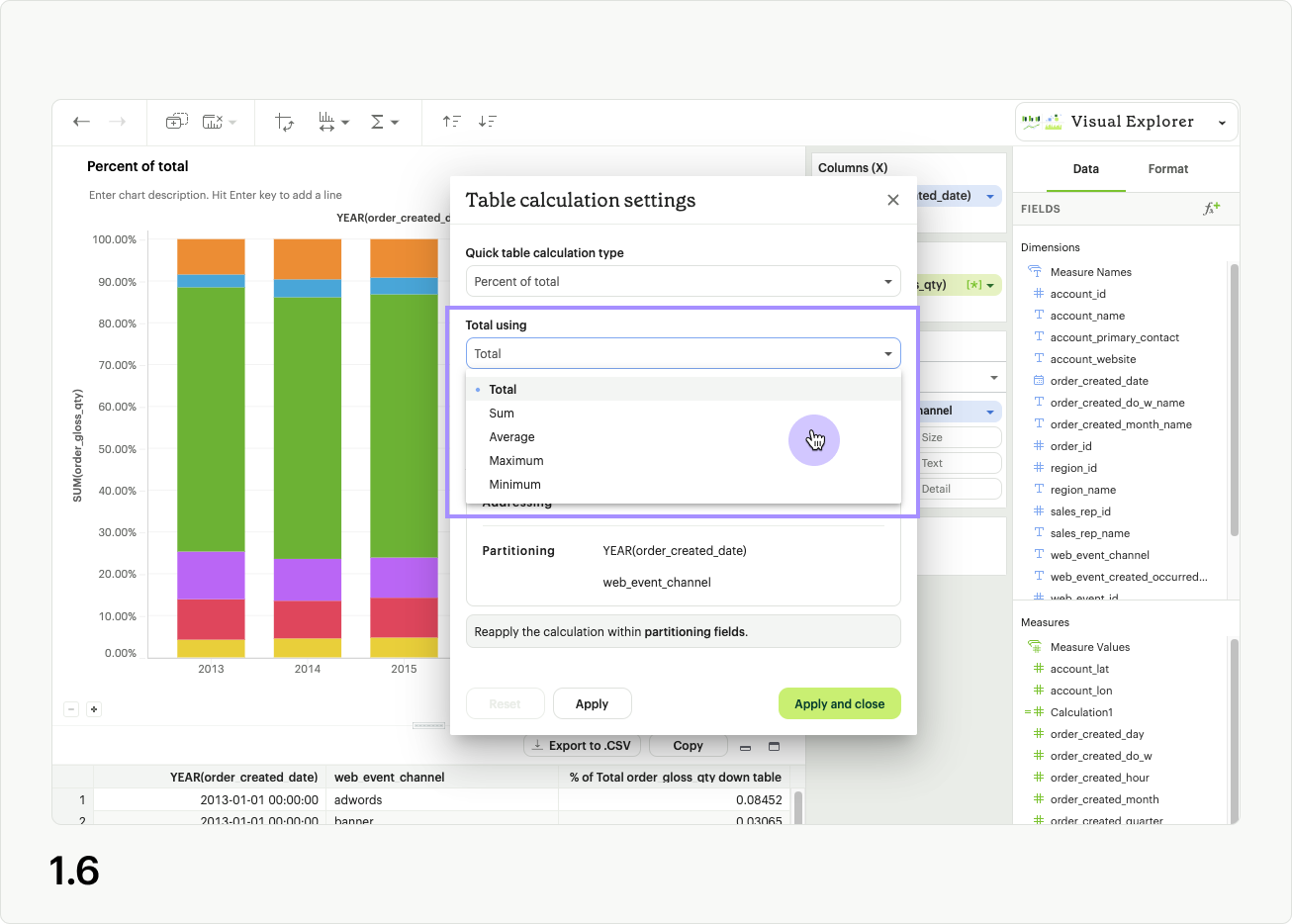
Task: Click the swap axes icon
Action: click(x=285, y=122)
